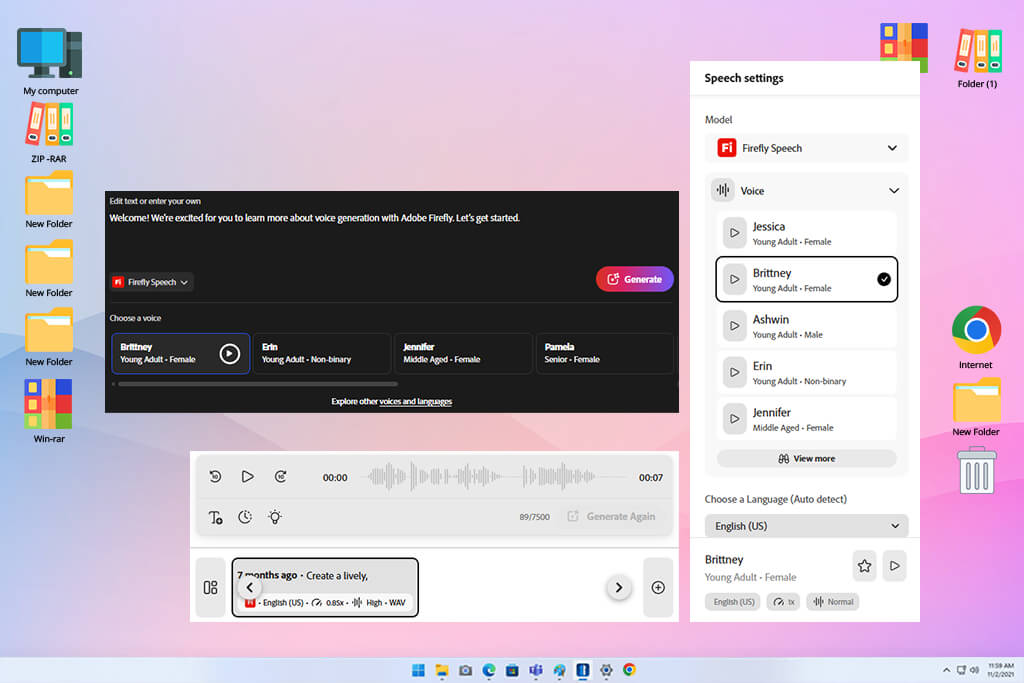Rewind audio ten seconds
The image size is (1024, 683).
click(x=216, y=477)
